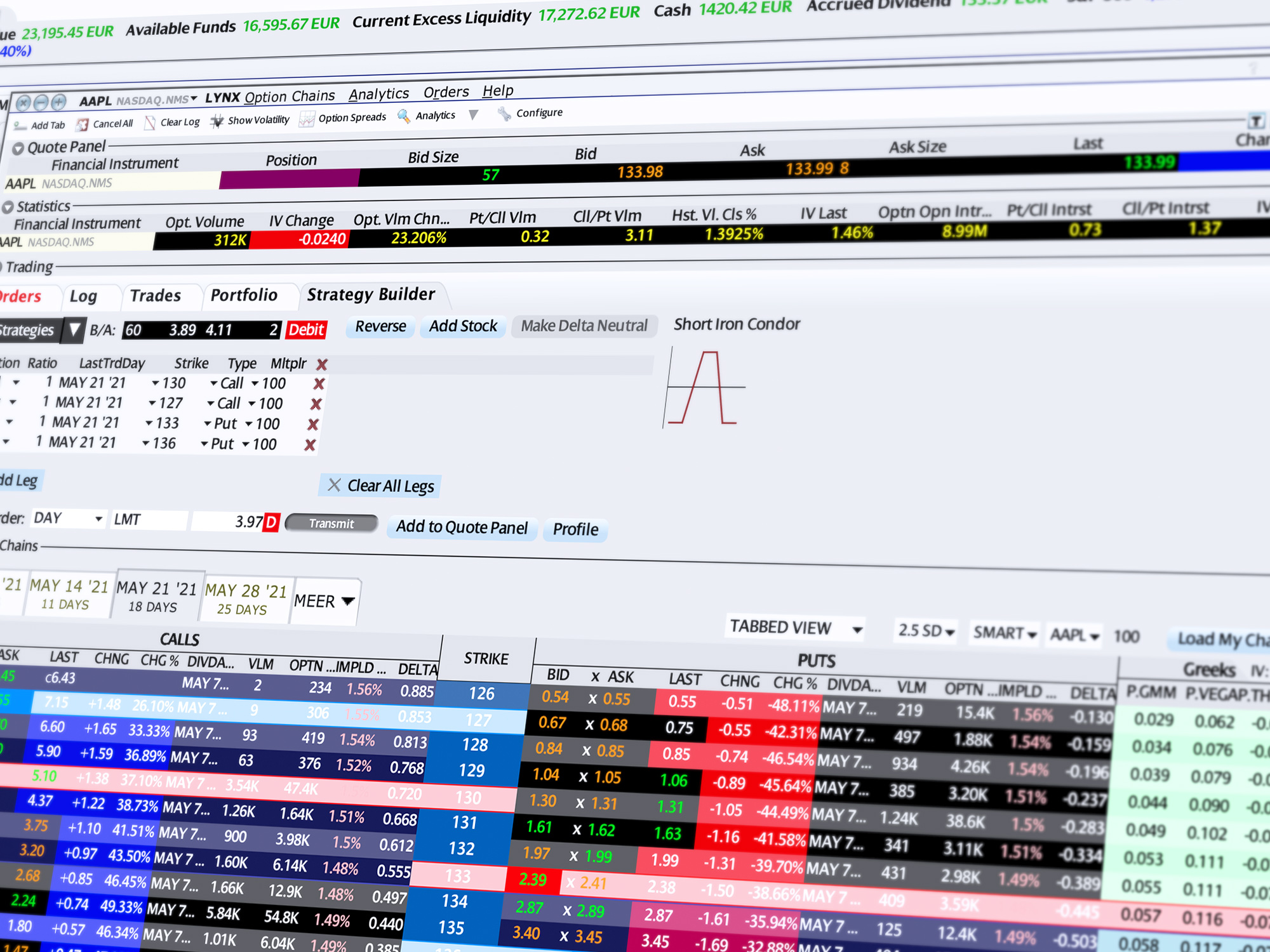
Task: Open the Orders menu
Action: coord(446,92)
